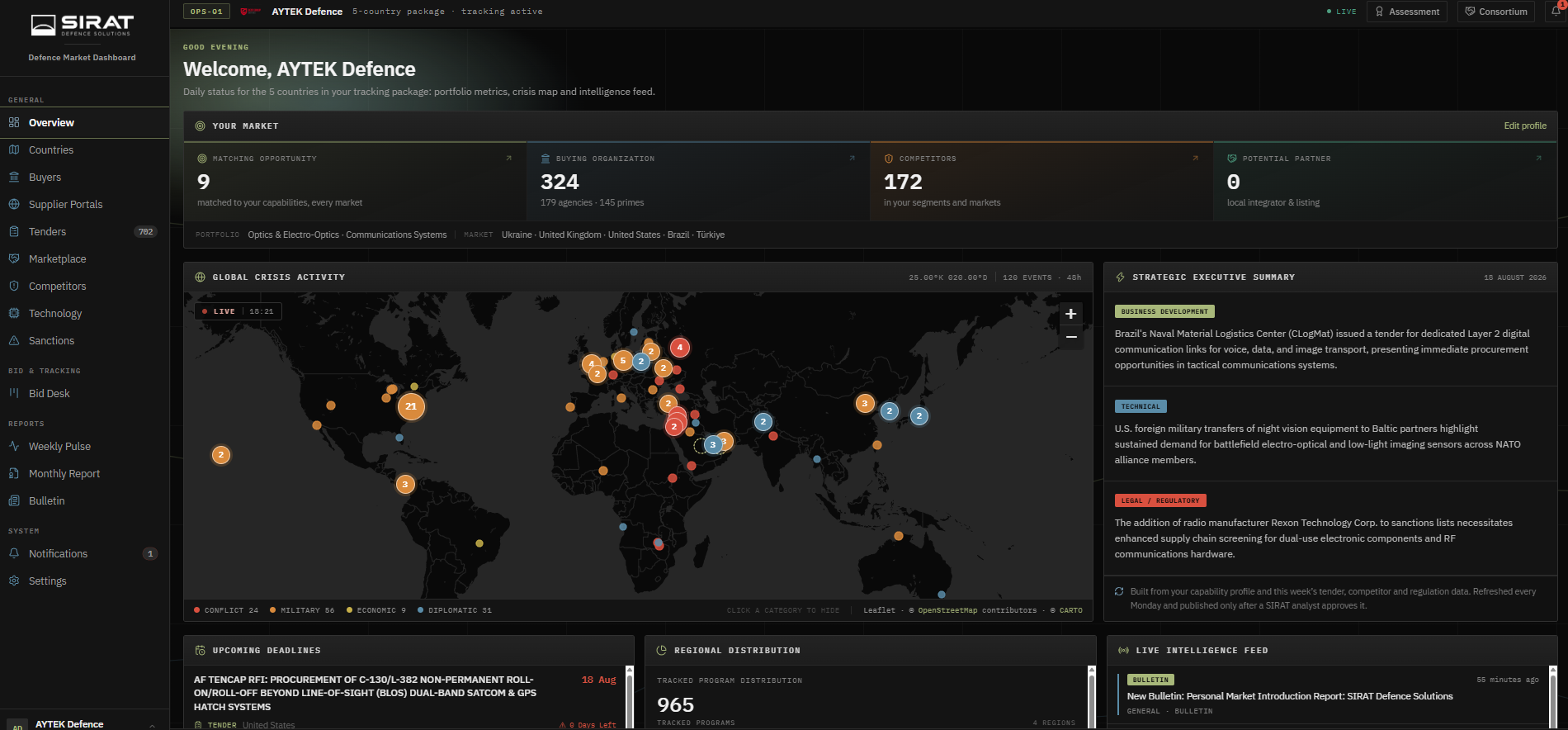
Task: Select the Tenders count badge 702
Action: click(x=146, y=232)
